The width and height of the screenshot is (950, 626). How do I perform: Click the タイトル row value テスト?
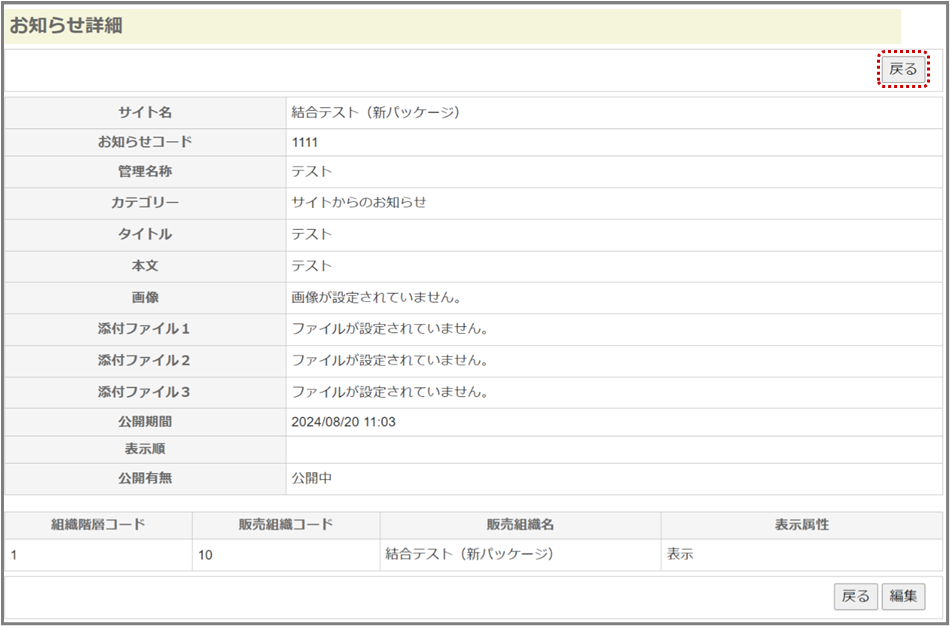coord(311,234)
